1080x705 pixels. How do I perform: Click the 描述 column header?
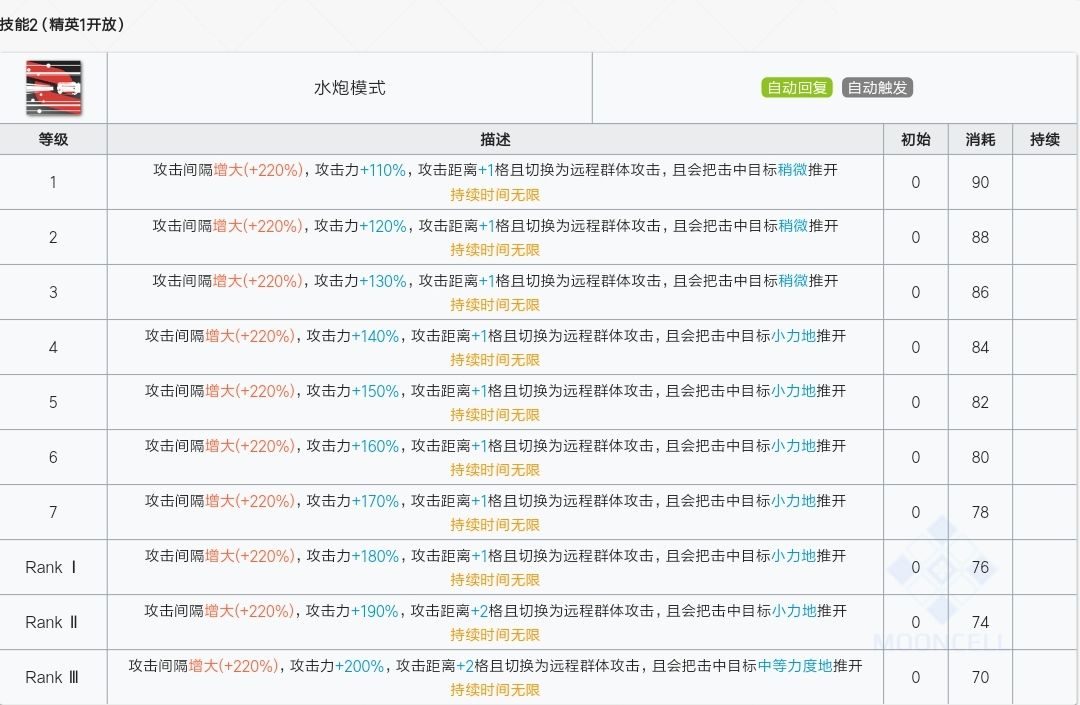click(495, 140)
